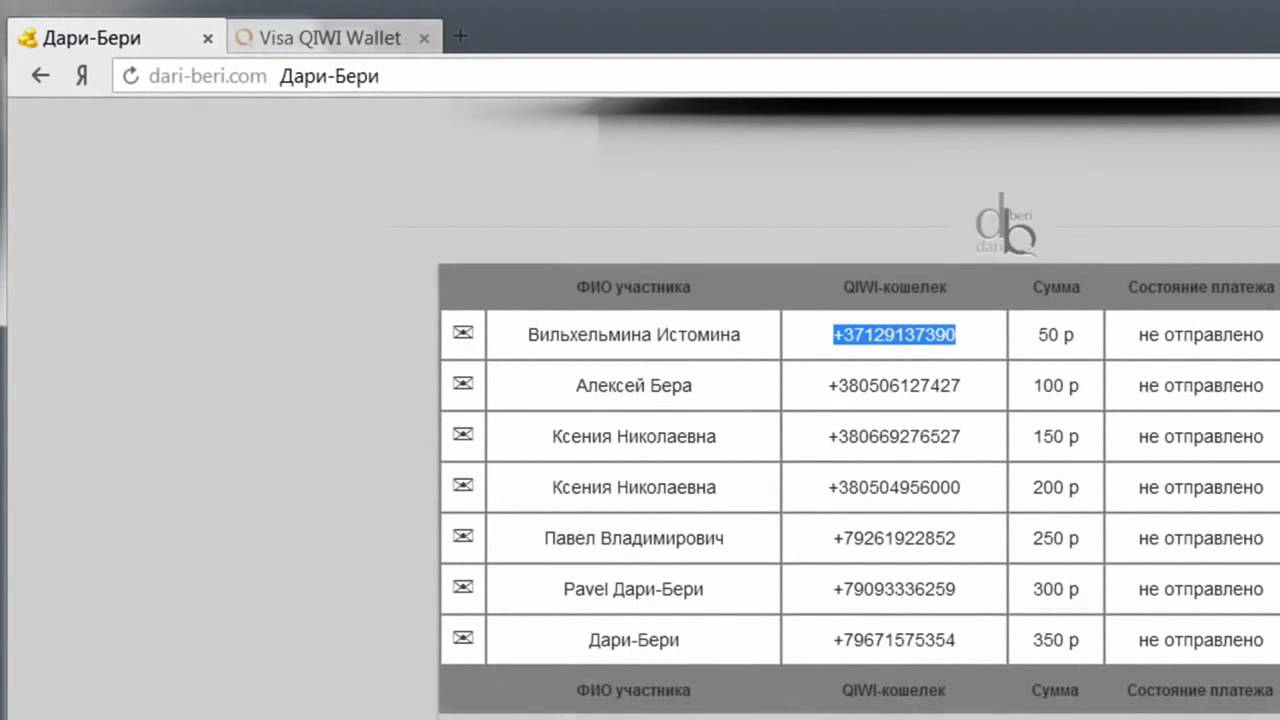The image size is (1280, 720).
Task: Click wallet number +79093336259
Action: pyautogui.click(x=894, y=590)
